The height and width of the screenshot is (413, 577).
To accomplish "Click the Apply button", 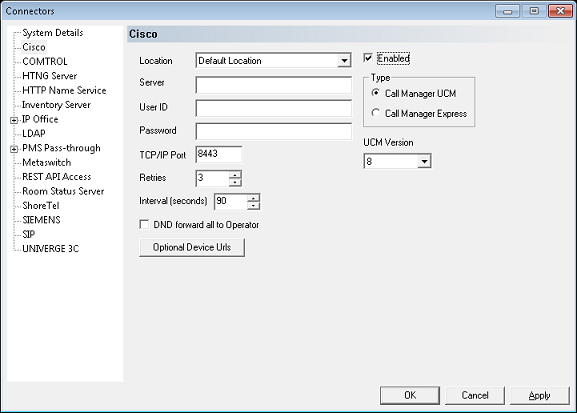I will click(539, 395).
